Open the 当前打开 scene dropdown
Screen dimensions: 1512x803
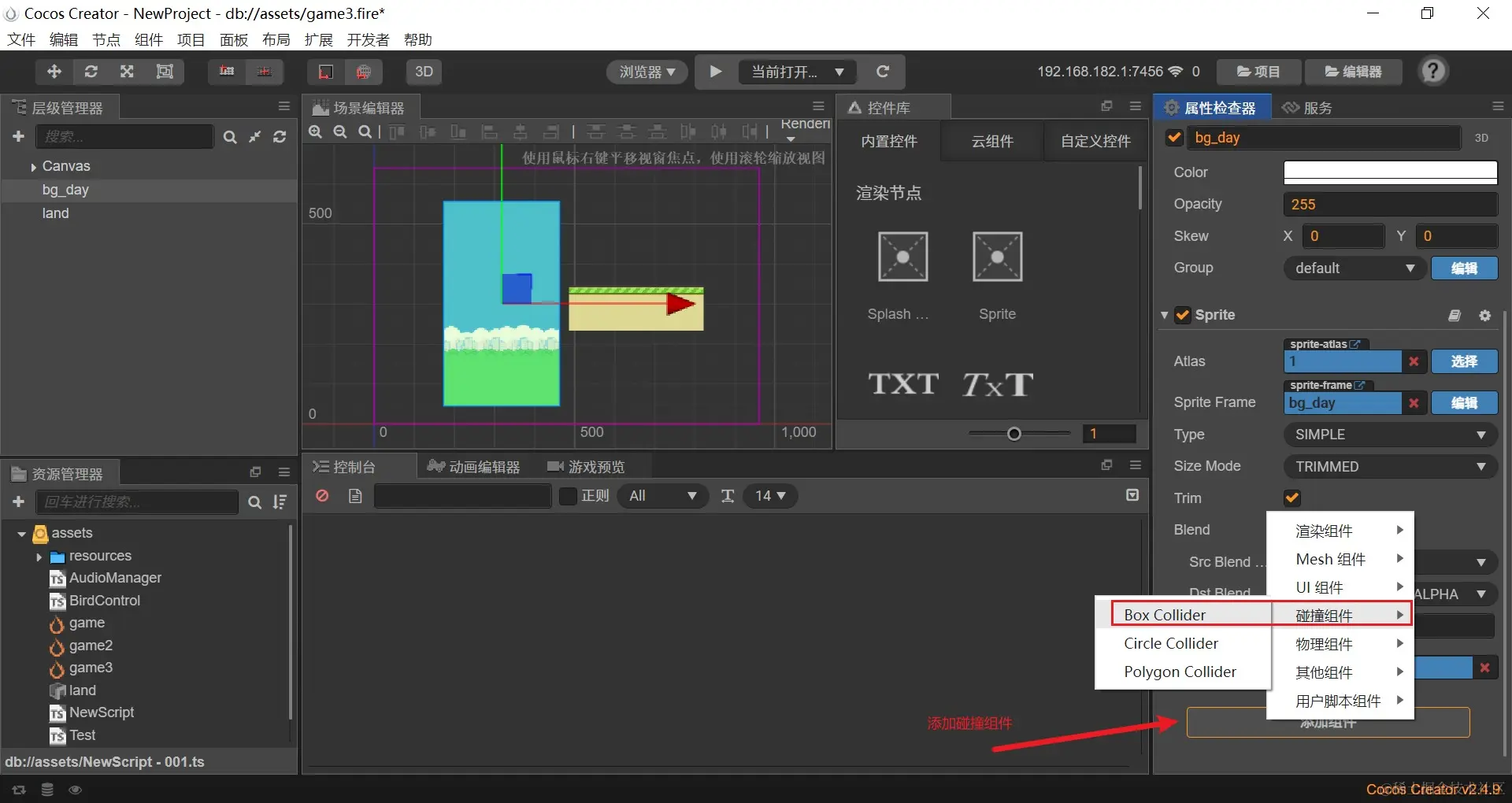pos(797,72)
